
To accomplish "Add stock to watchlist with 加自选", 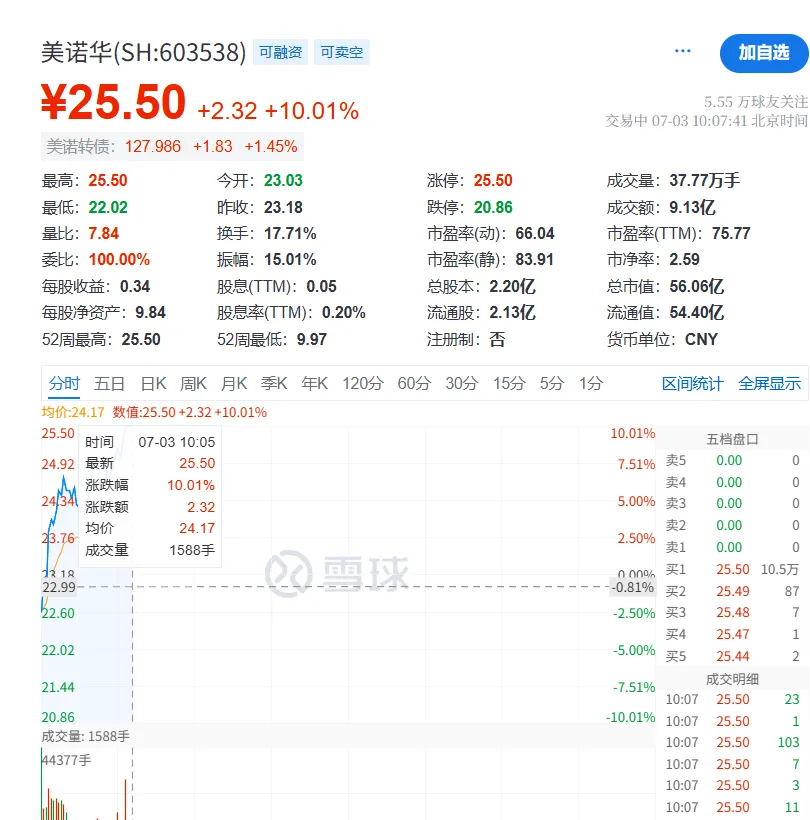I will 764,53.
